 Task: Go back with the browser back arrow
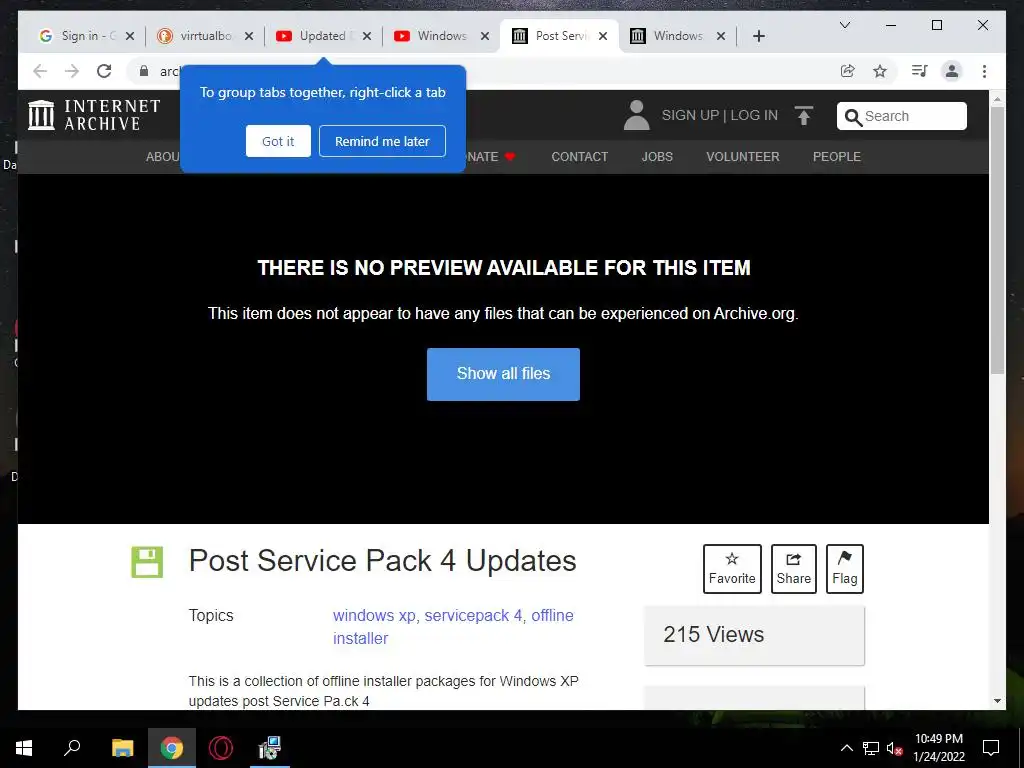40,71
